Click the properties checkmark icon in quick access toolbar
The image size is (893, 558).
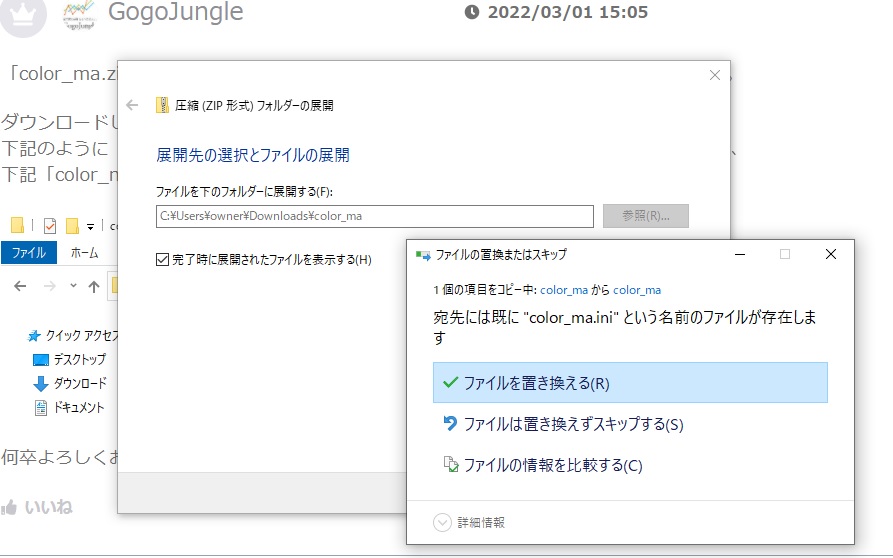50,225
